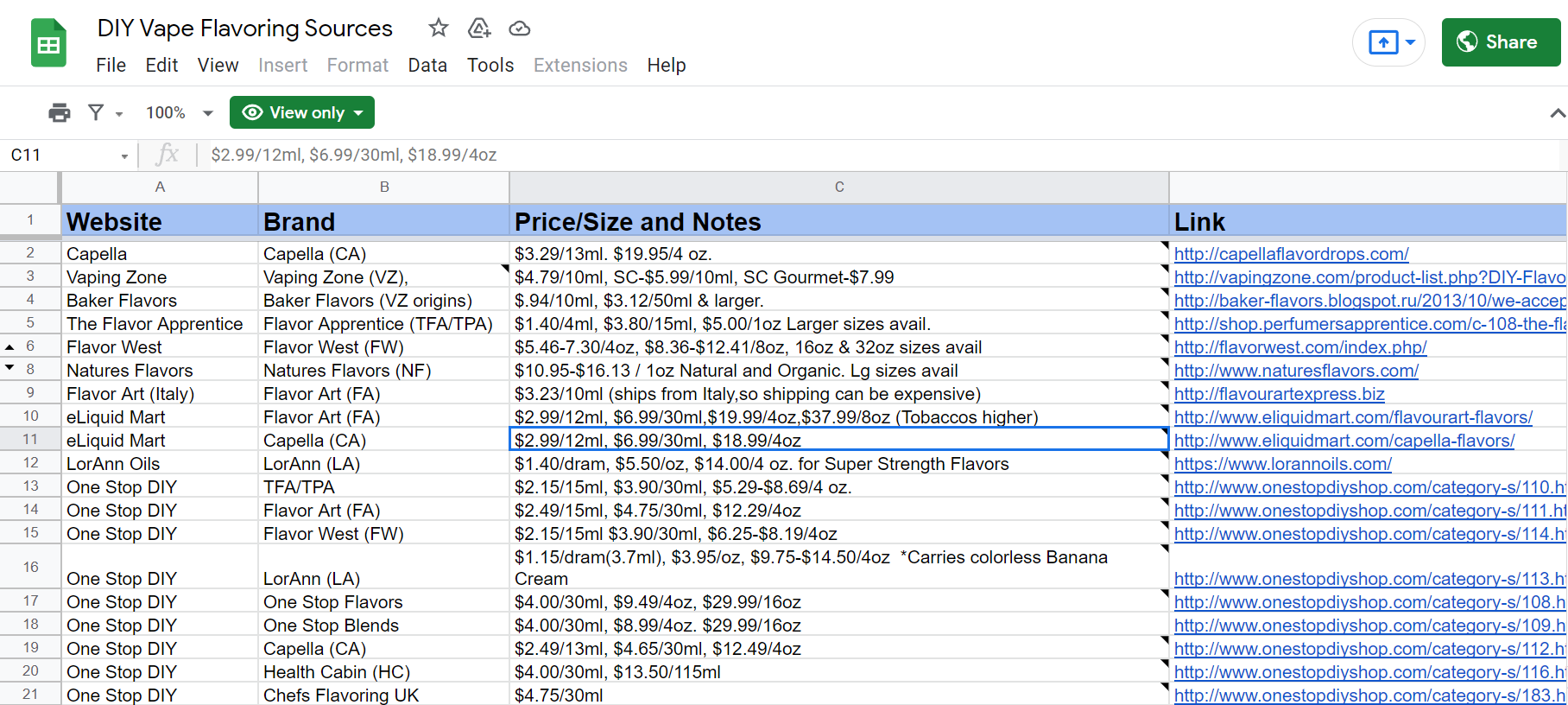Open the lorannoils.com link
This screenshot has height=705, width=1568.
(x=1282, y=464)
